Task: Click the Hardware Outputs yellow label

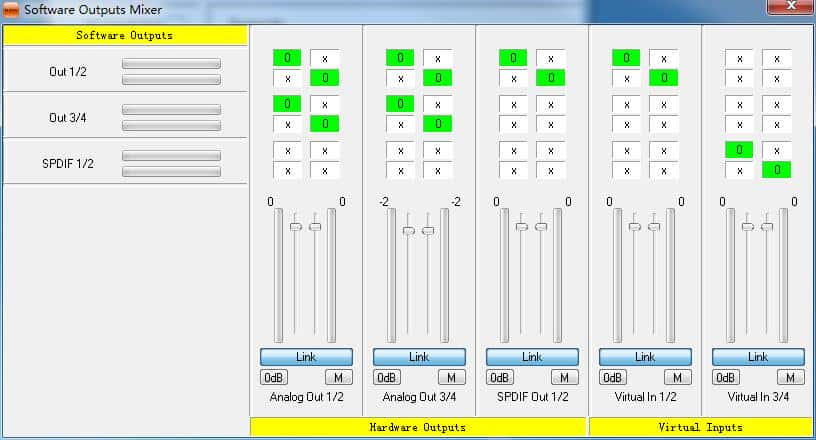Action: click(418, 427)
